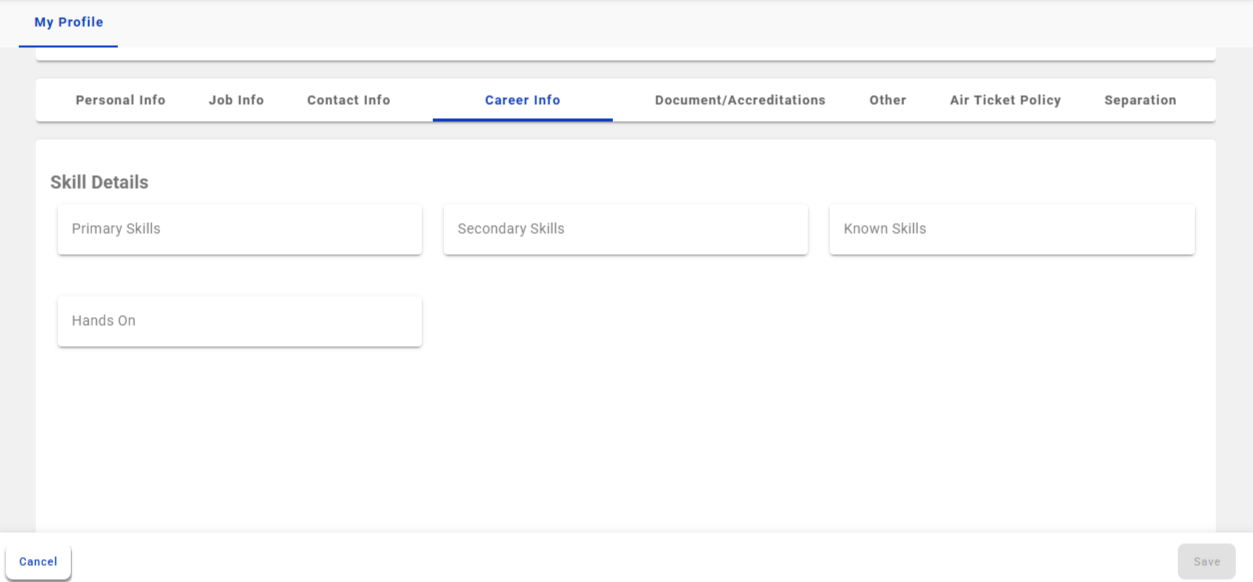Switch to the Other tab
This screenshot has height=582, width=1253.
click(x=887, y=100)
